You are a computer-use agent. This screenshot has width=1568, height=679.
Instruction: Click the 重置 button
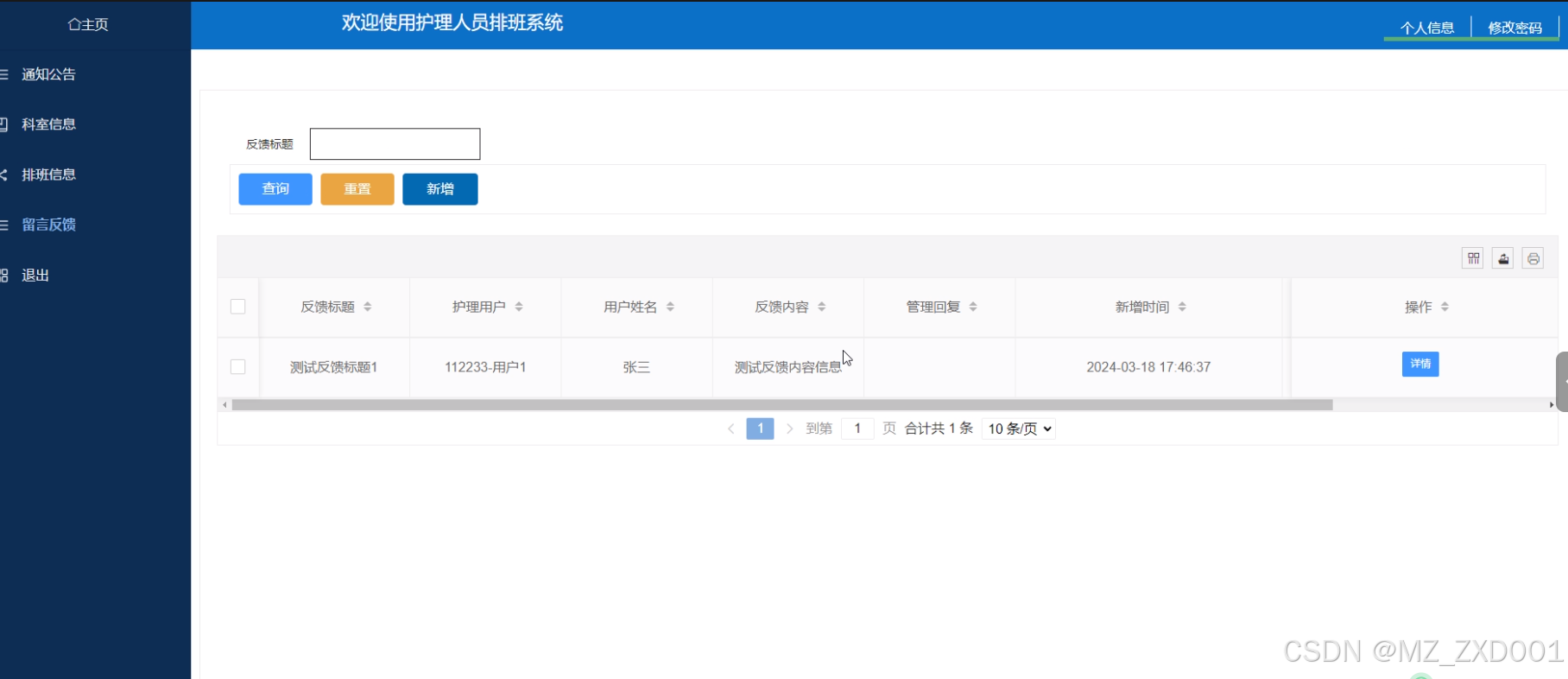click(x=357, y=189)
